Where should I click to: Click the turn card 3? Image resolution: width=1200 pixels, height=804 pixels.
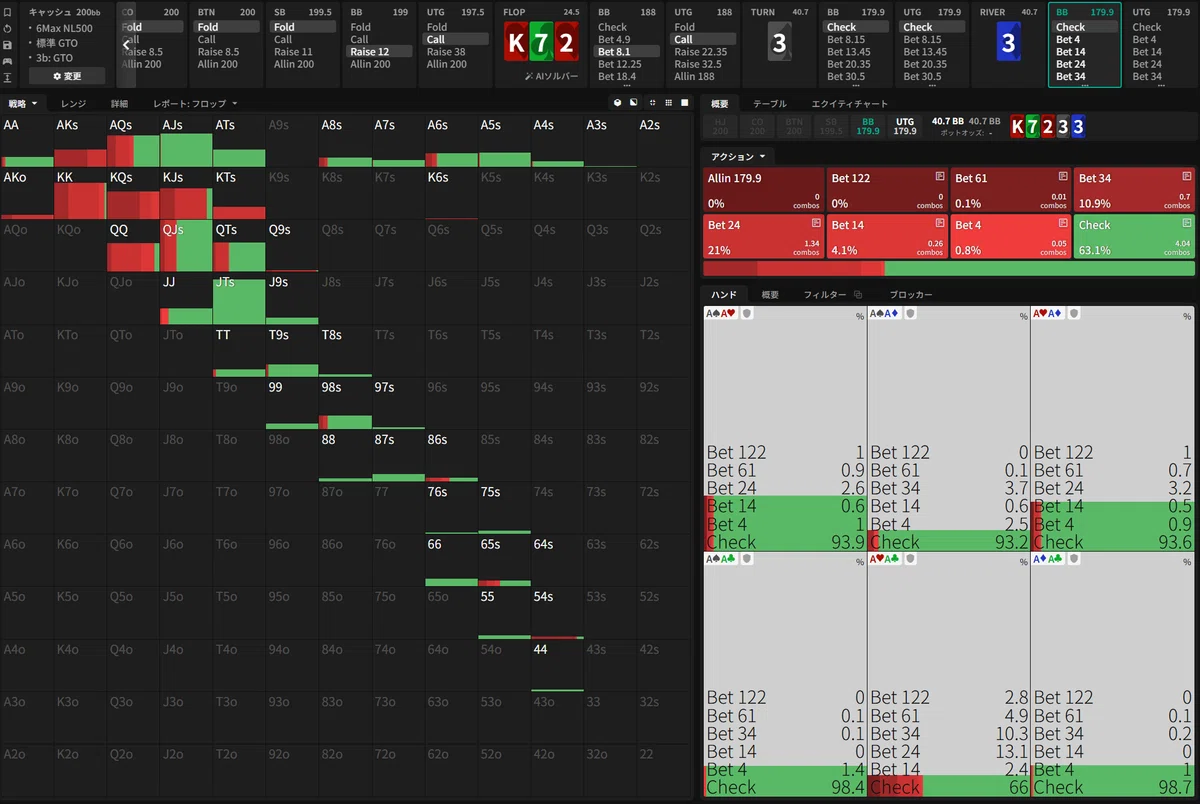point(779,43)
